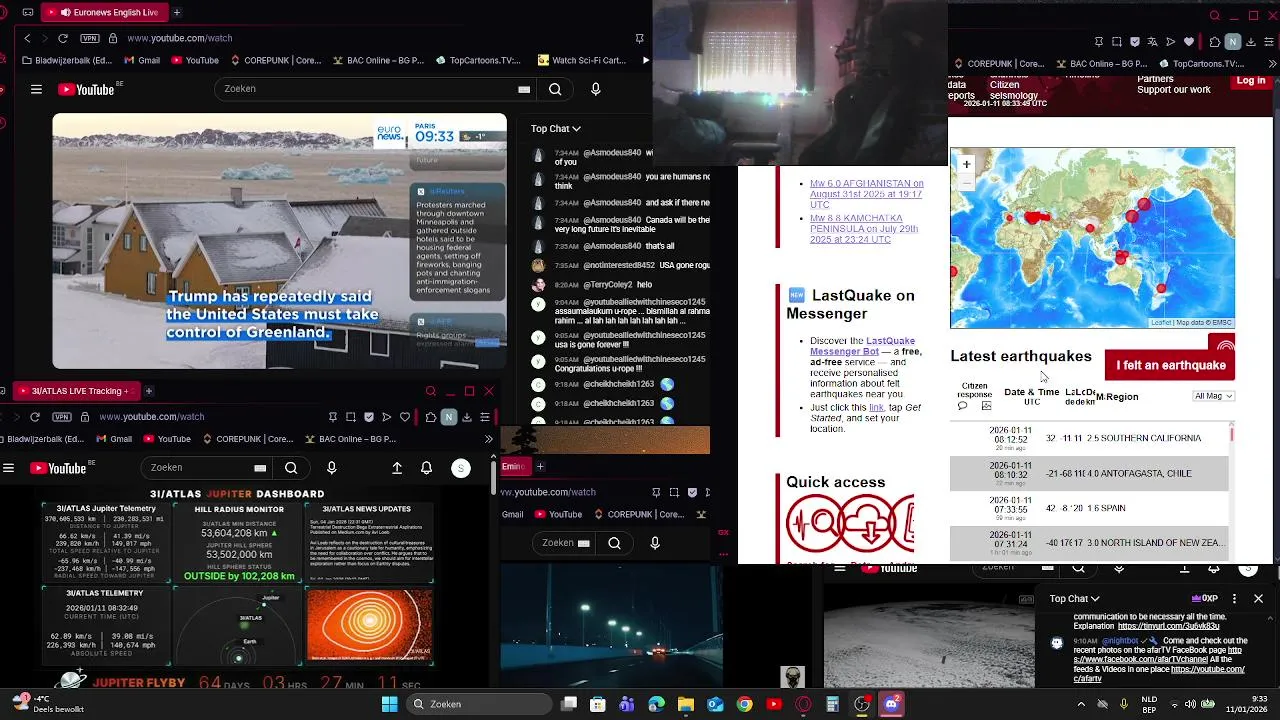This screenshot has width=1280, height=720.
Task: Open notifications bell in 3I/ATLAS YouTube header
Action: (427, 468)
